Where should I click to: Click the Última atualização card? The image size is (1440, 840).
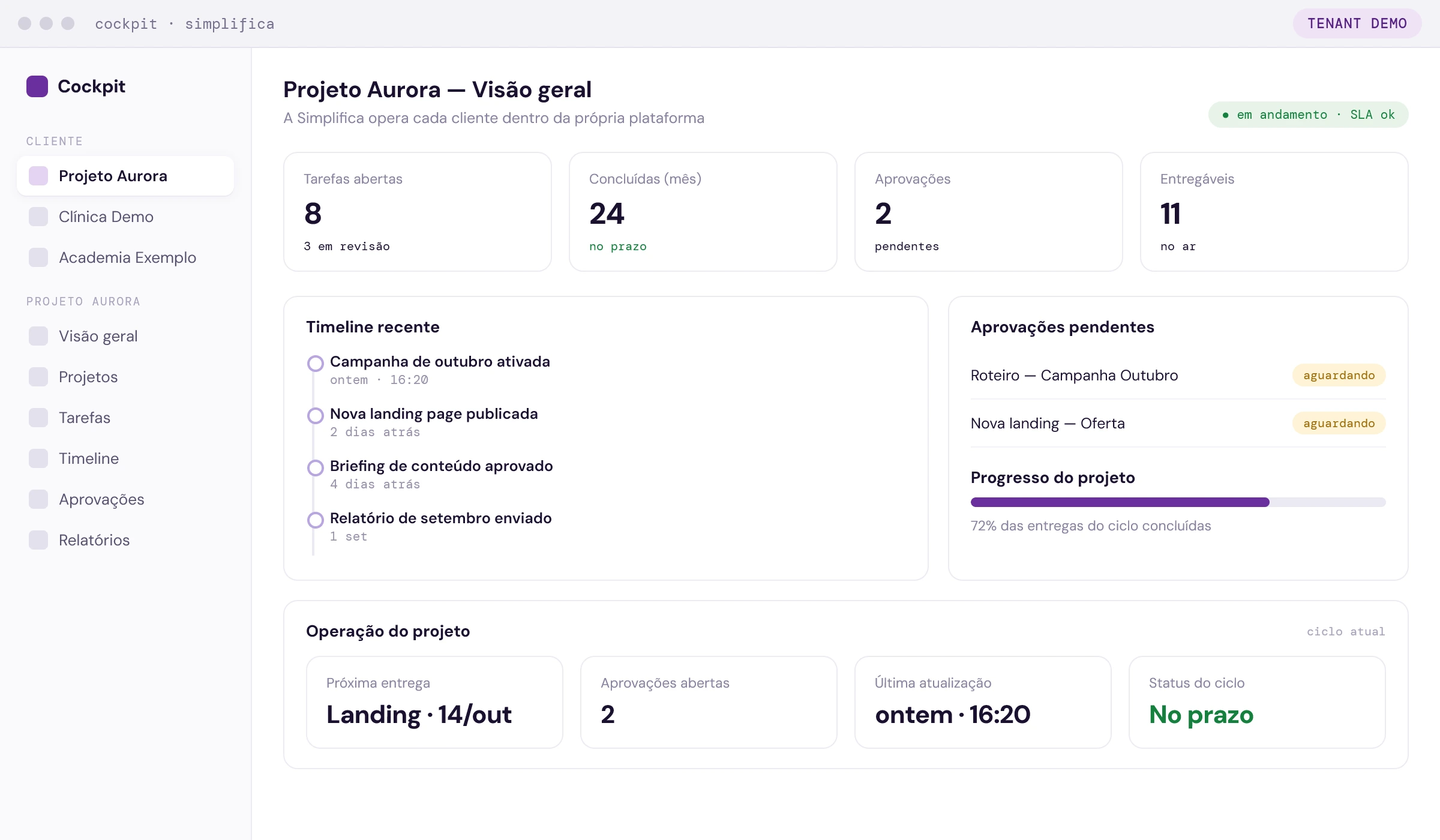(x=983, y=702)
